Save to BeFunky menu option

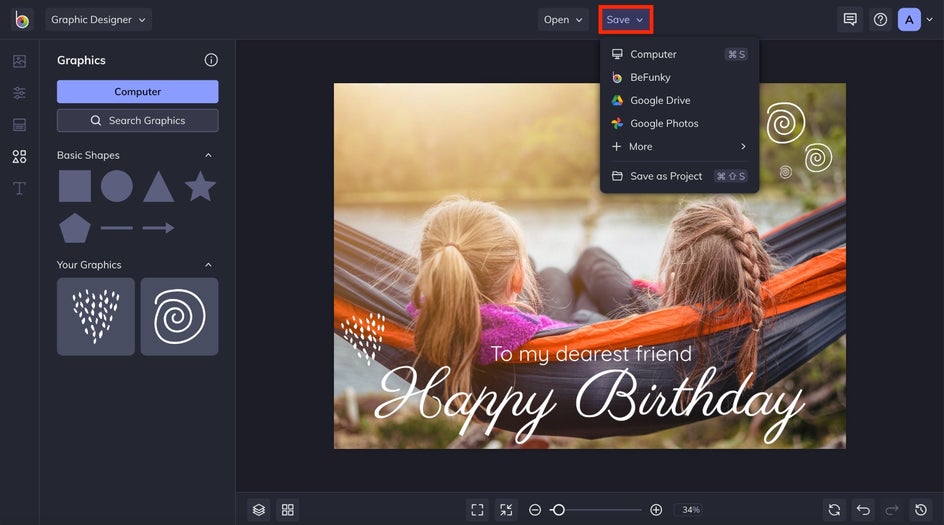tap(679, 77)
